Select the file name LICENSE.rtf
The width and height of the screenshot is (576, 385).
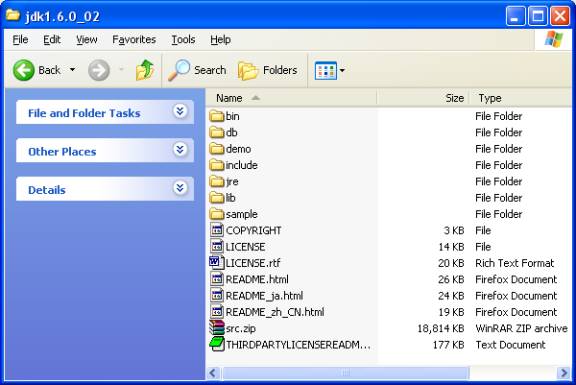tap(253, 263)
